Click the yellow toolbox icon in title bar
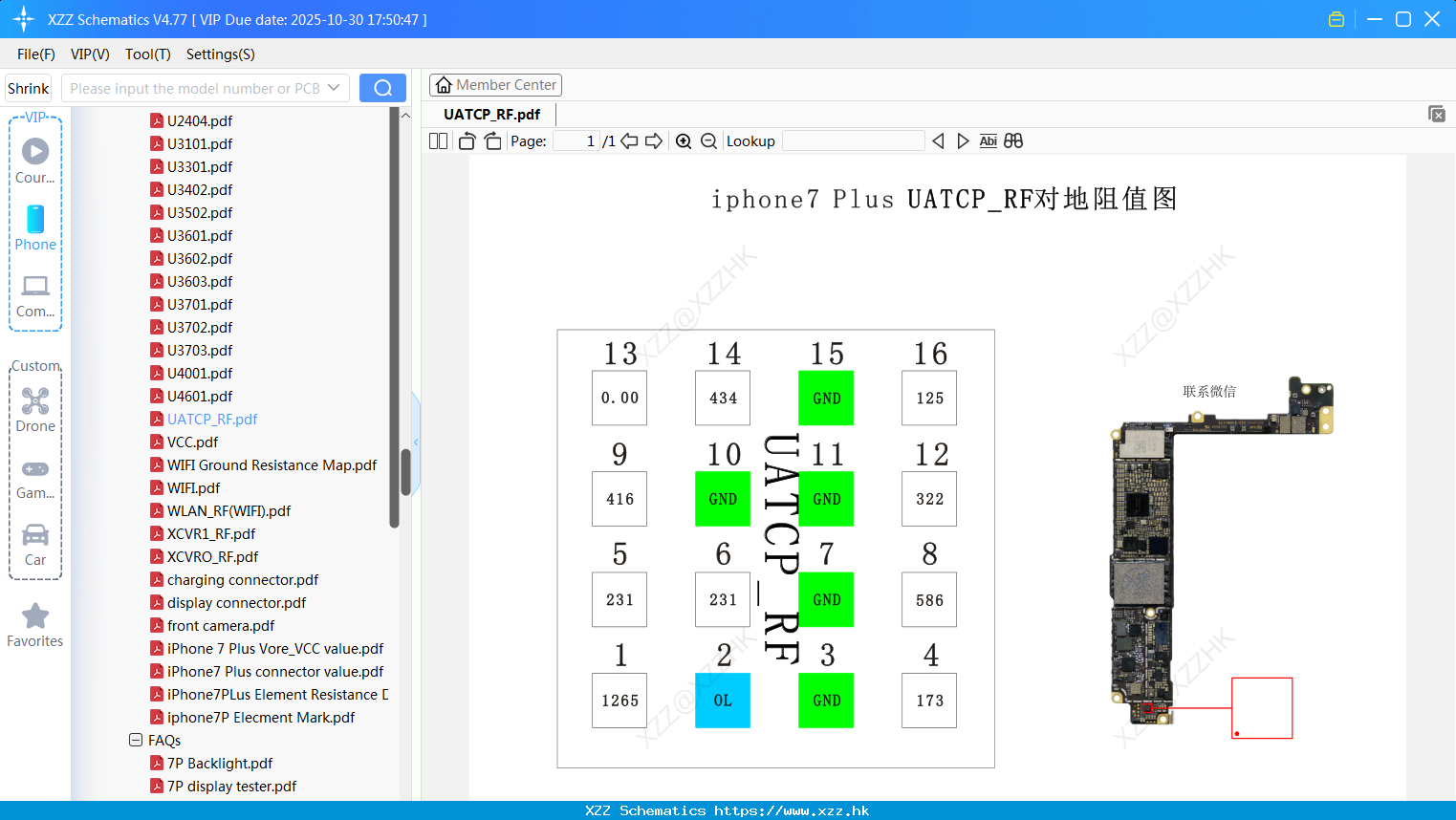 (x=1336, y=19)
